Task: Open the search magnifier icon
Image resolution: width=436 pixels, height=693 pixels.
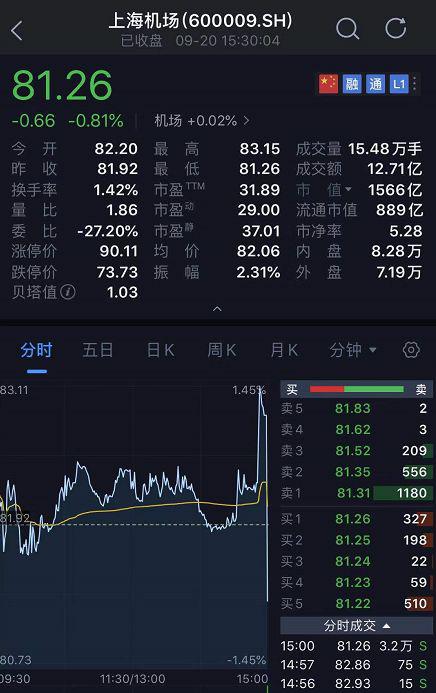Action: (x=347, y=29)
